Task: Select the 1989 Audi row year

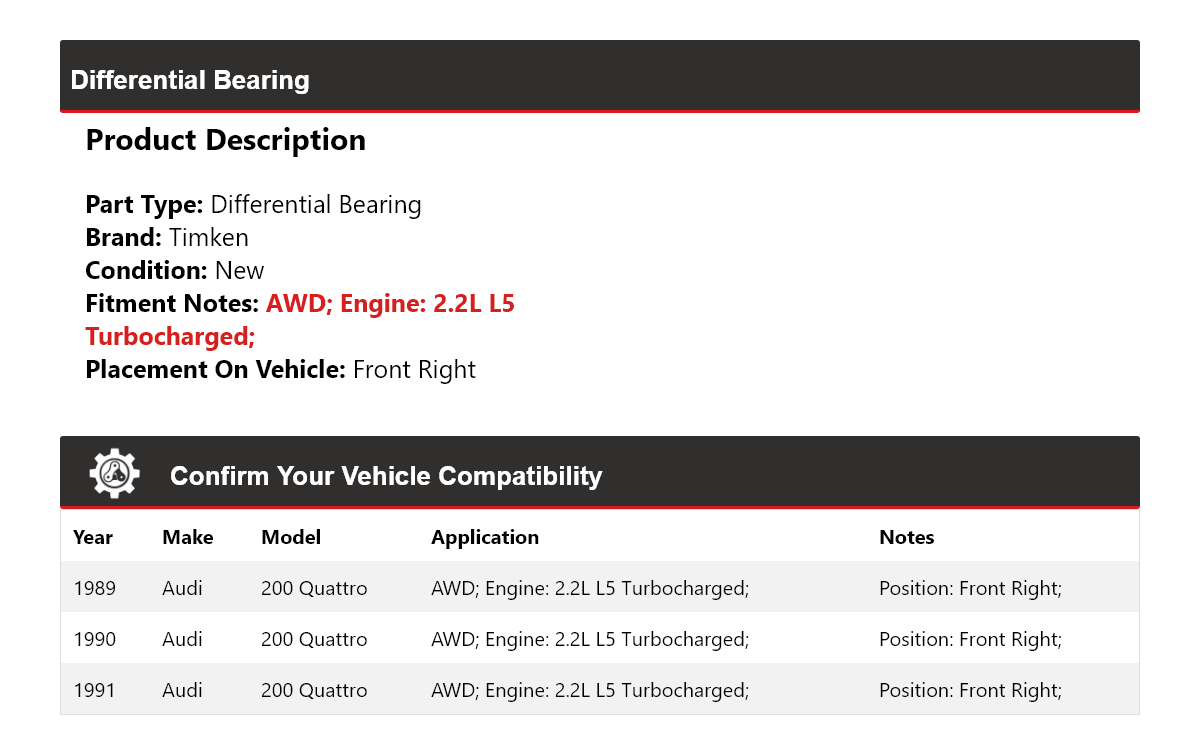Action: tap(94, 588)
